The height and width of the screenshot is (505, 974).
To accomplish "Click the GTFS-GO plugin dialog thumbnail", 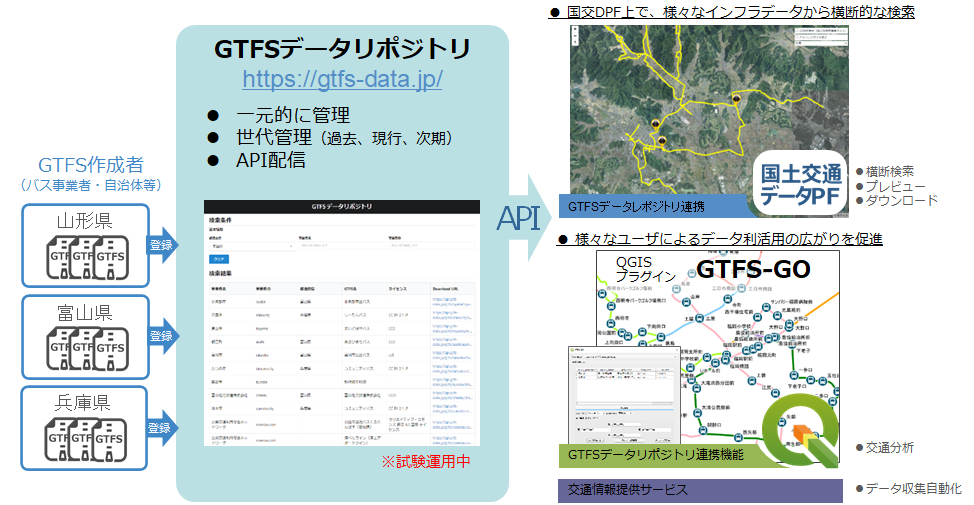I will click(624, 394).
